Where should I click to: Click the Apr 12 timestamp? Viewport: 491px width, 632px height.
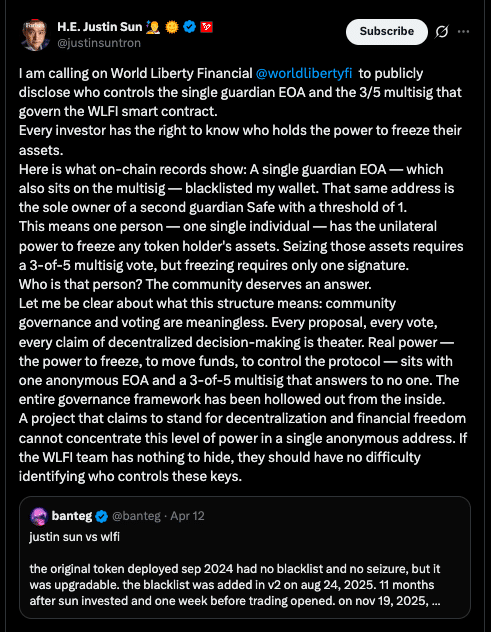187,516
